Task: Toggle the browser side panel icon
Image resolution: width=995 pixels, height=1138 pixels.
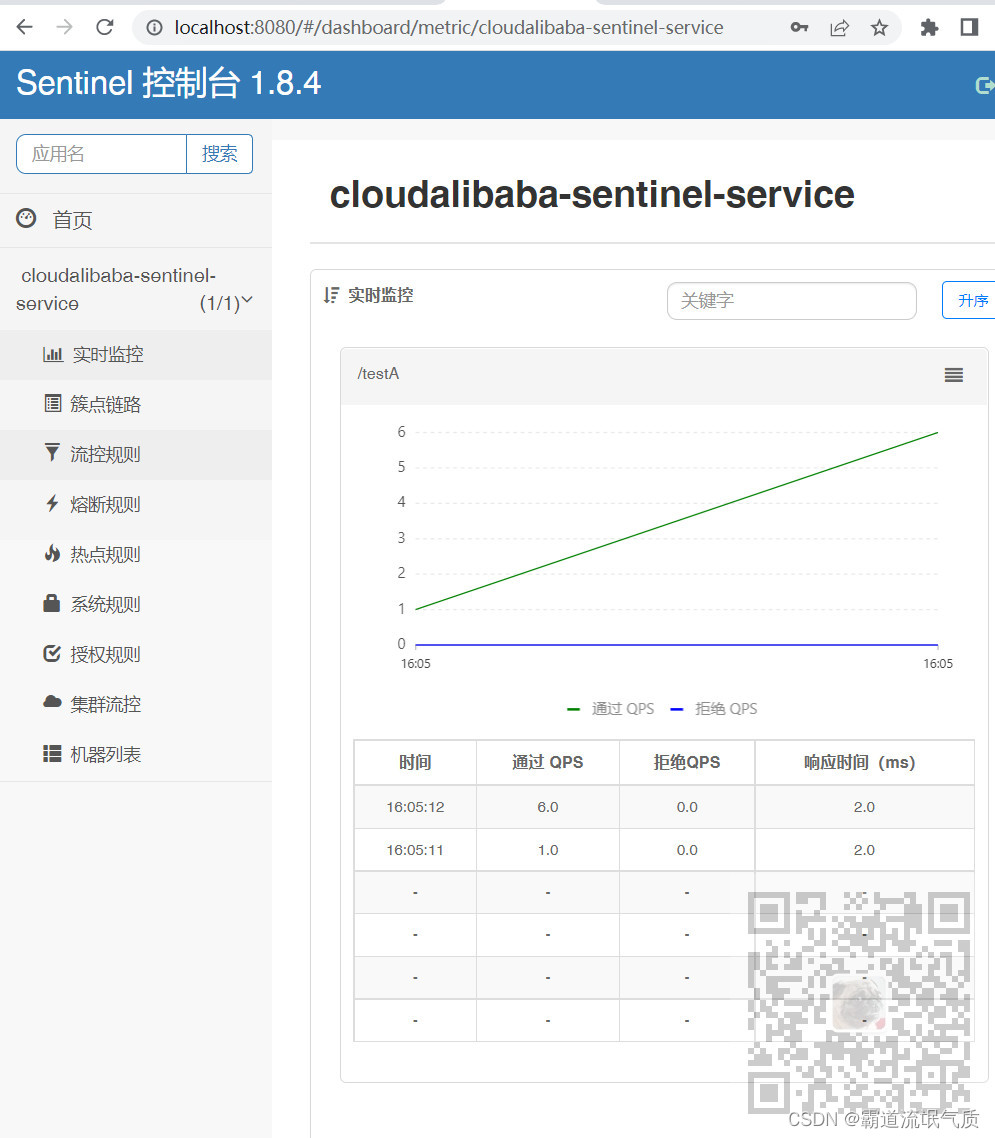Action: pyautogui.click(x=969, y=28)
